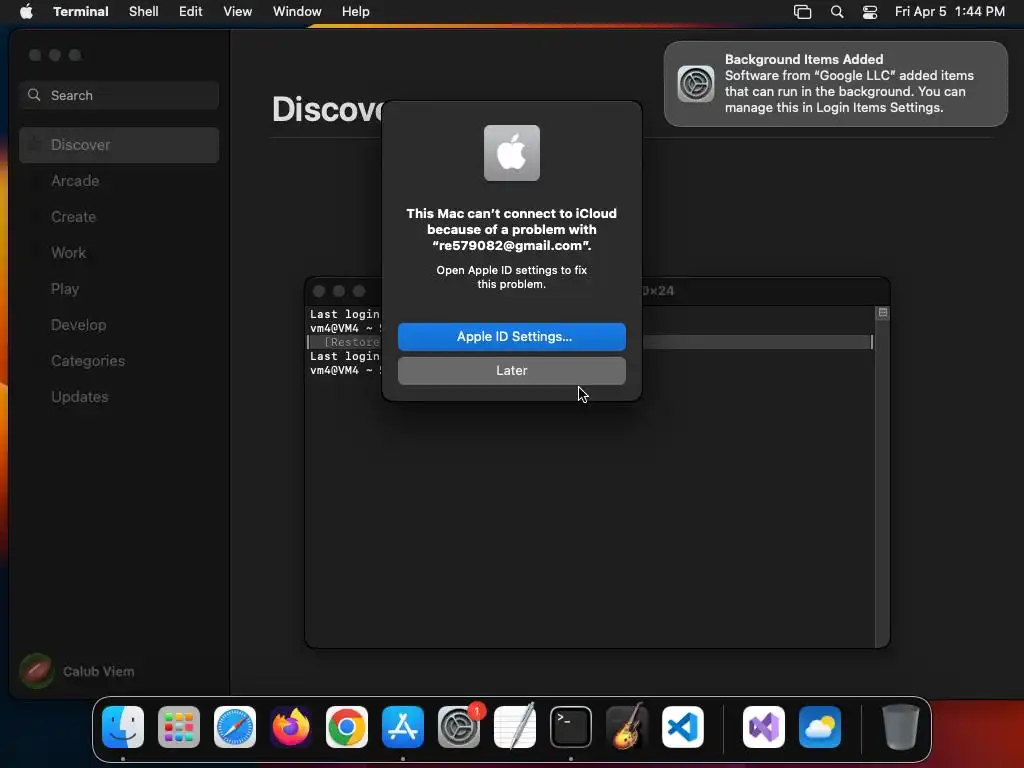This screenshot has width=1024, height=768.
Task: Click the Apple logo icon in the iCloud dialog
Action: pyautogui.click(x=512, y=153)
